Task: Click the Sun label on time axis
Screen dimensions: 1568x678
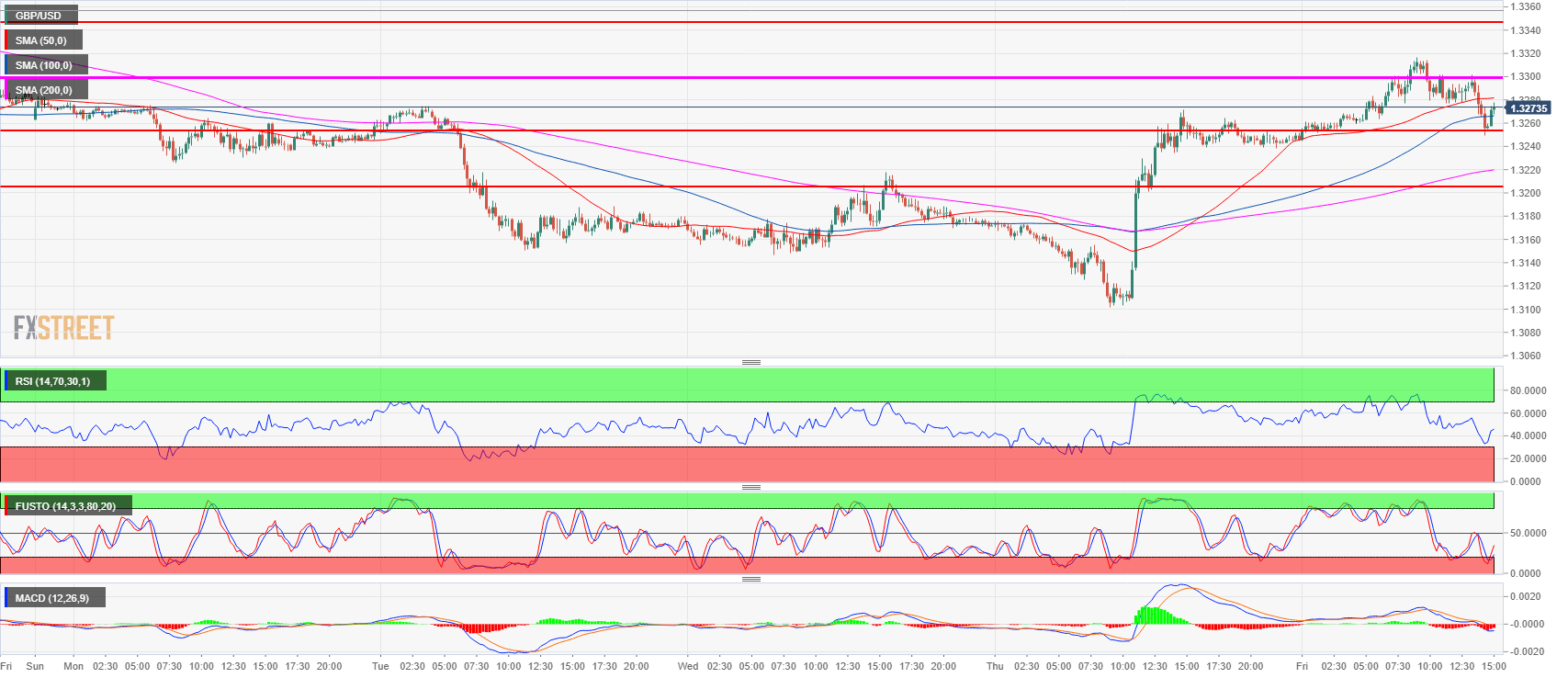Action: (x=35, y=666)
